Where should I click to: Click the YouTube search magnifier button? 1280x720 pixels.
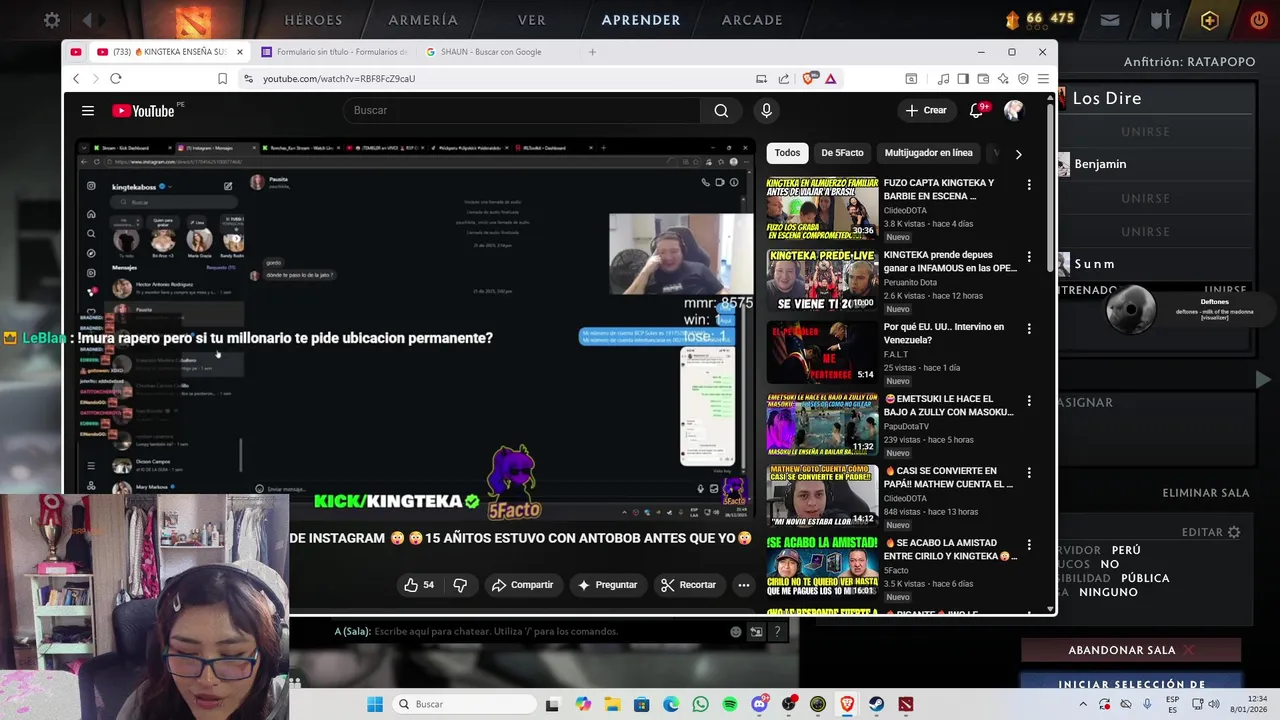(x=721, y=111)
